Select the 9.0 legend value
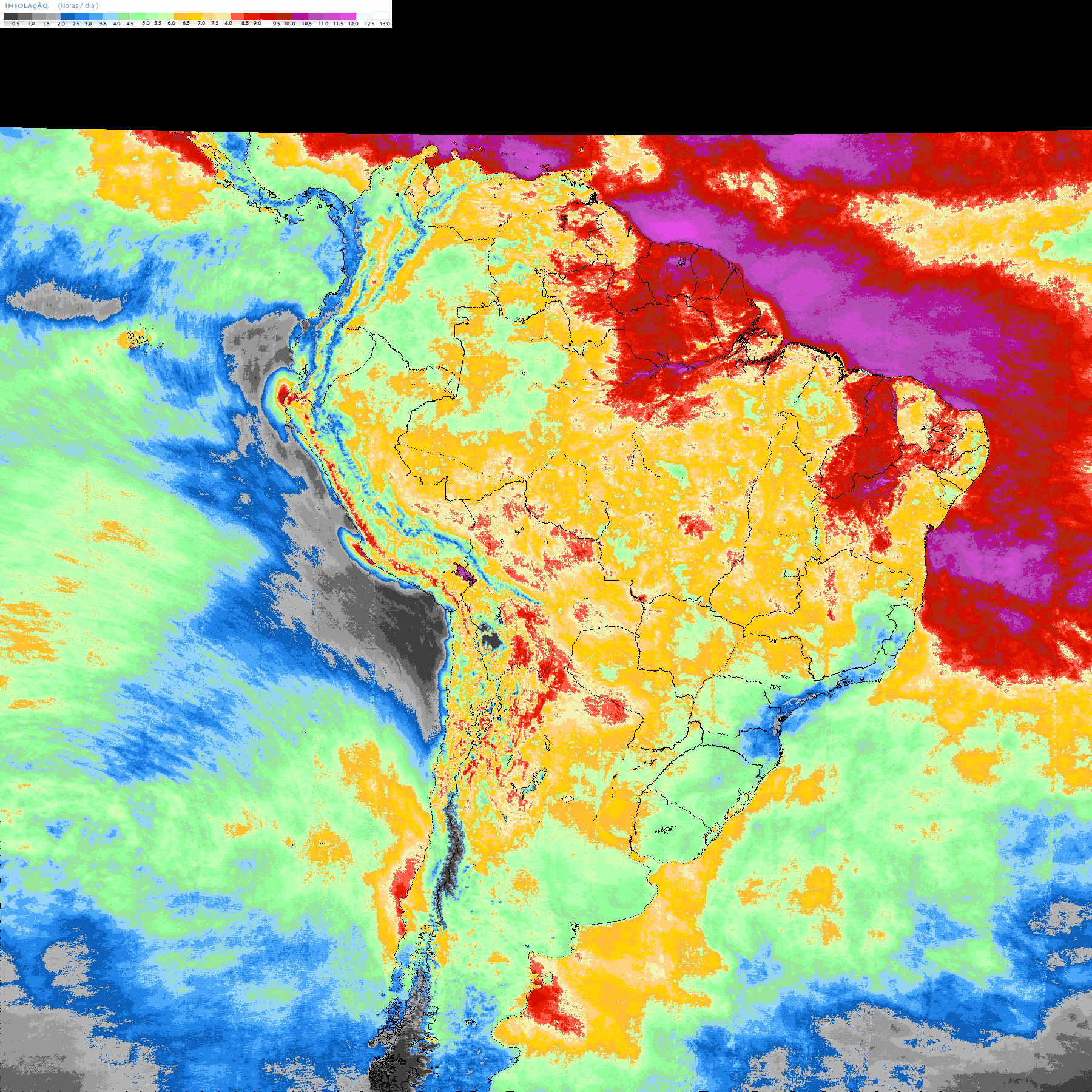The width and height of the screenshot is (1092, 1092). tap(257, 24)
